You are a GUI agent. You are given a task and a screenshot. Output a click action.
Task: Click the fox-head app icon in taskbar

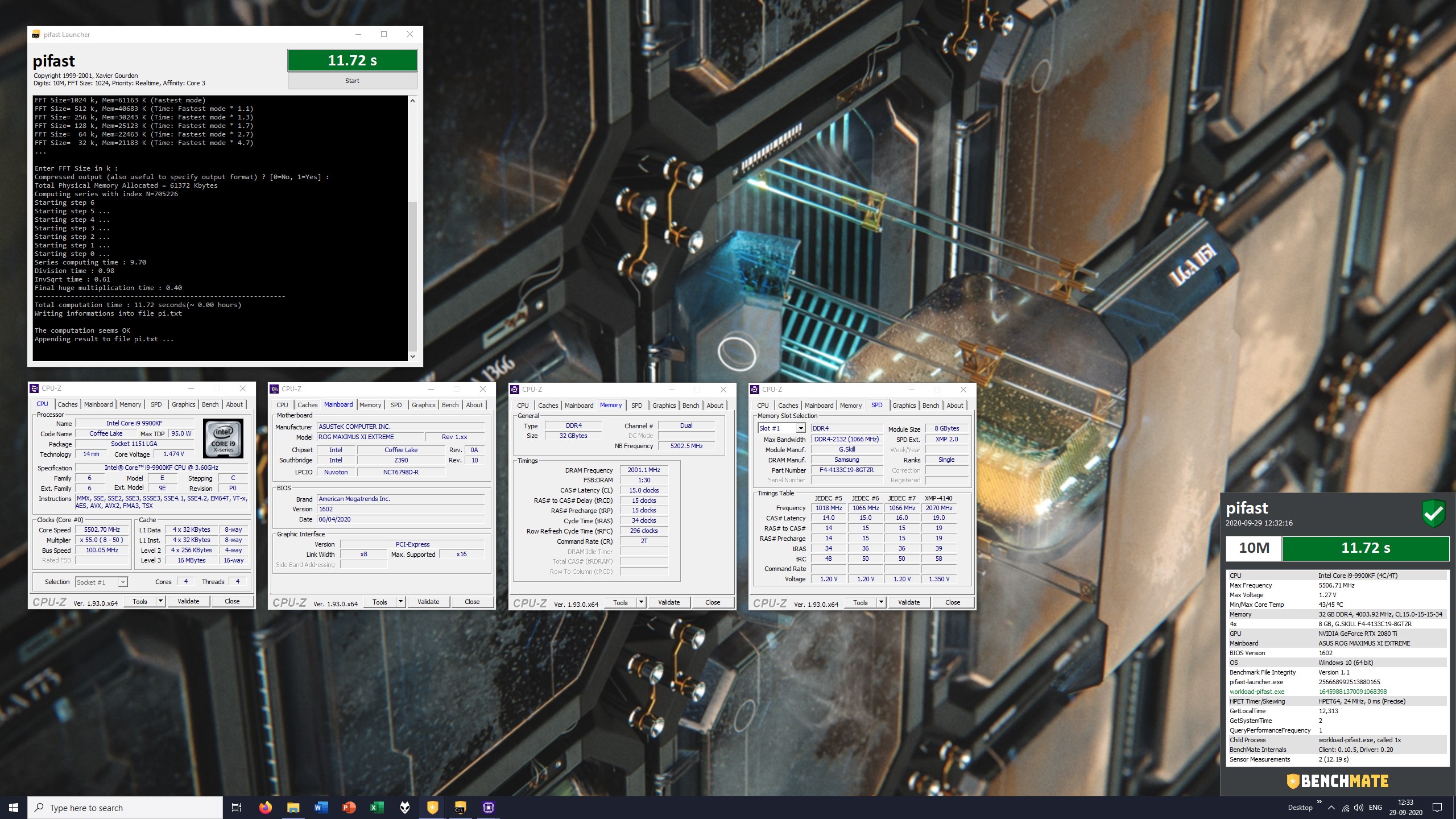click(x=404, y=808)
